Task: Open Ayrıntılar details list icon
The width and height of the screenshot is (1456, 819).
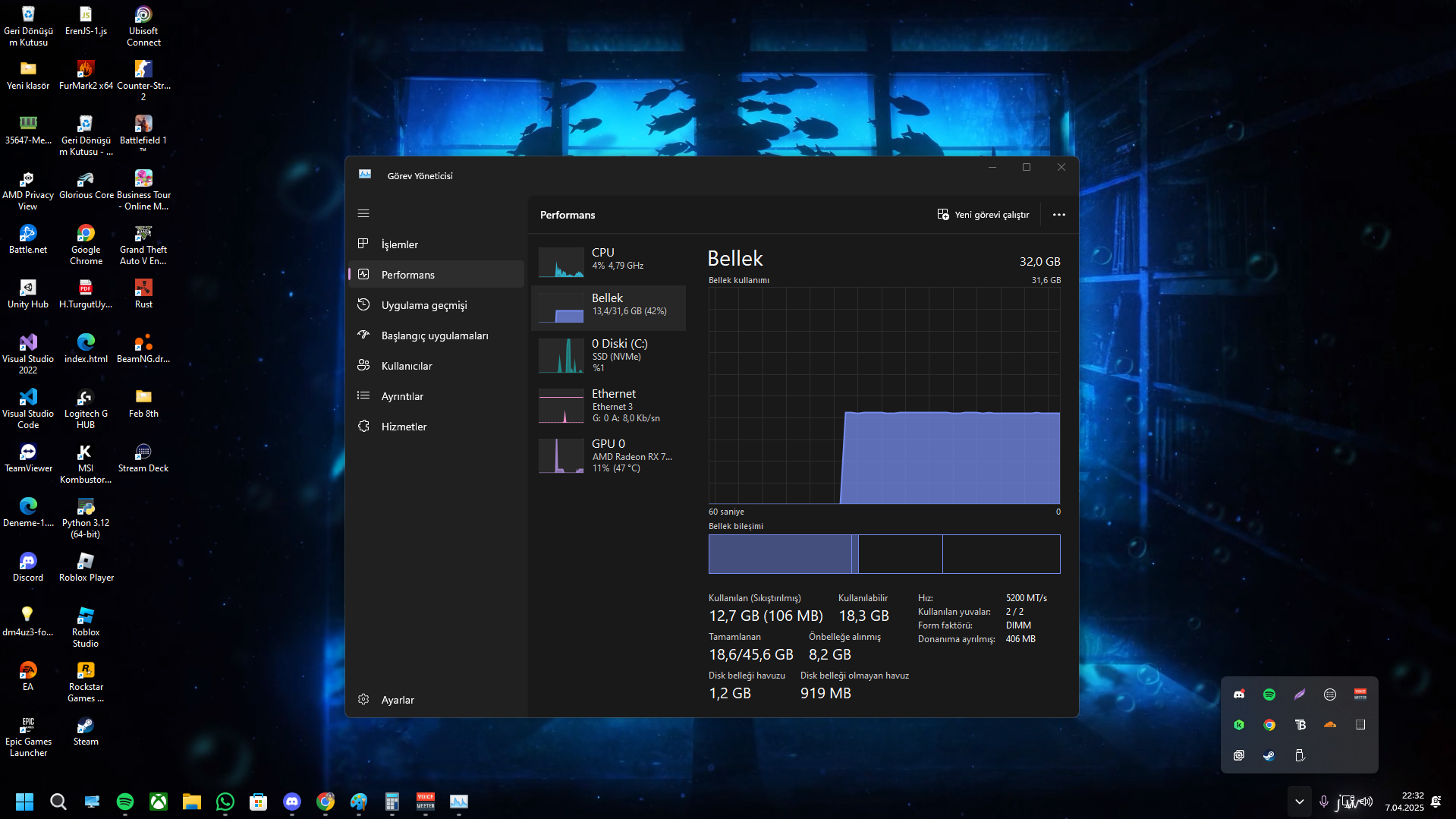Action: coord(363,395)
